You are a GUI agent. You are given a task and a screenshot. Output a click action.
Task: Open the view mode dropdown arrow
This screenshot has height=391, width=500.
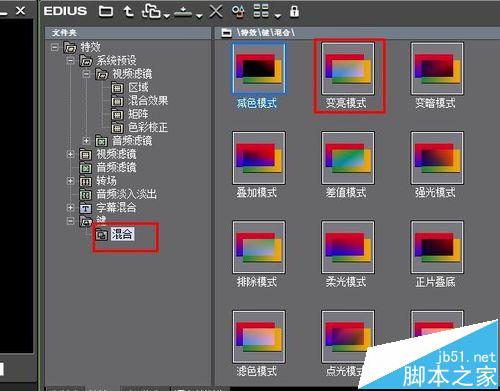277,15
